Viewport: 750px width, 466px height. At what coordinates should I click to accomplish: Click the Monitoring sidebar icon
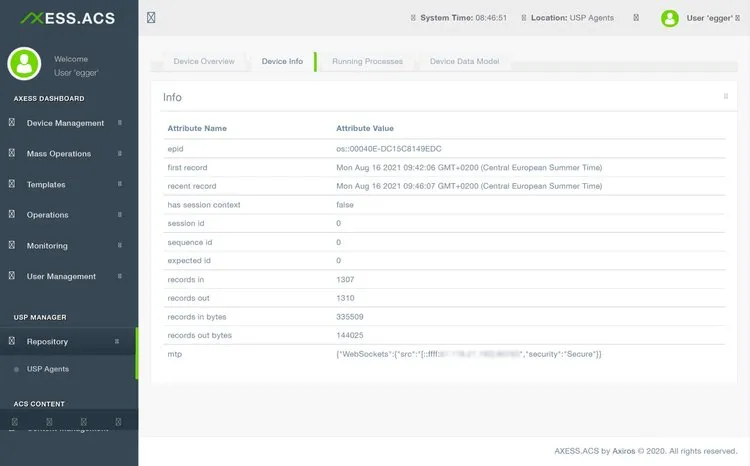coord(12,246)
